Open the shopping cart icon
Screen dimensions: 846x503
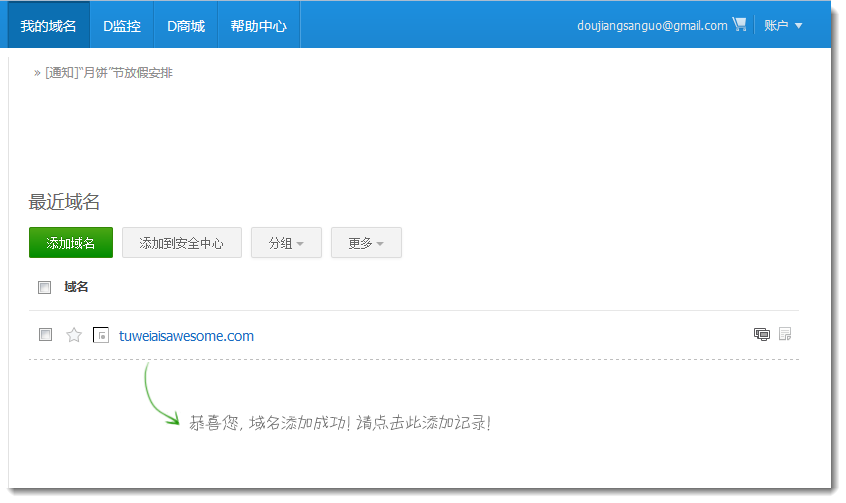[739, 25]
